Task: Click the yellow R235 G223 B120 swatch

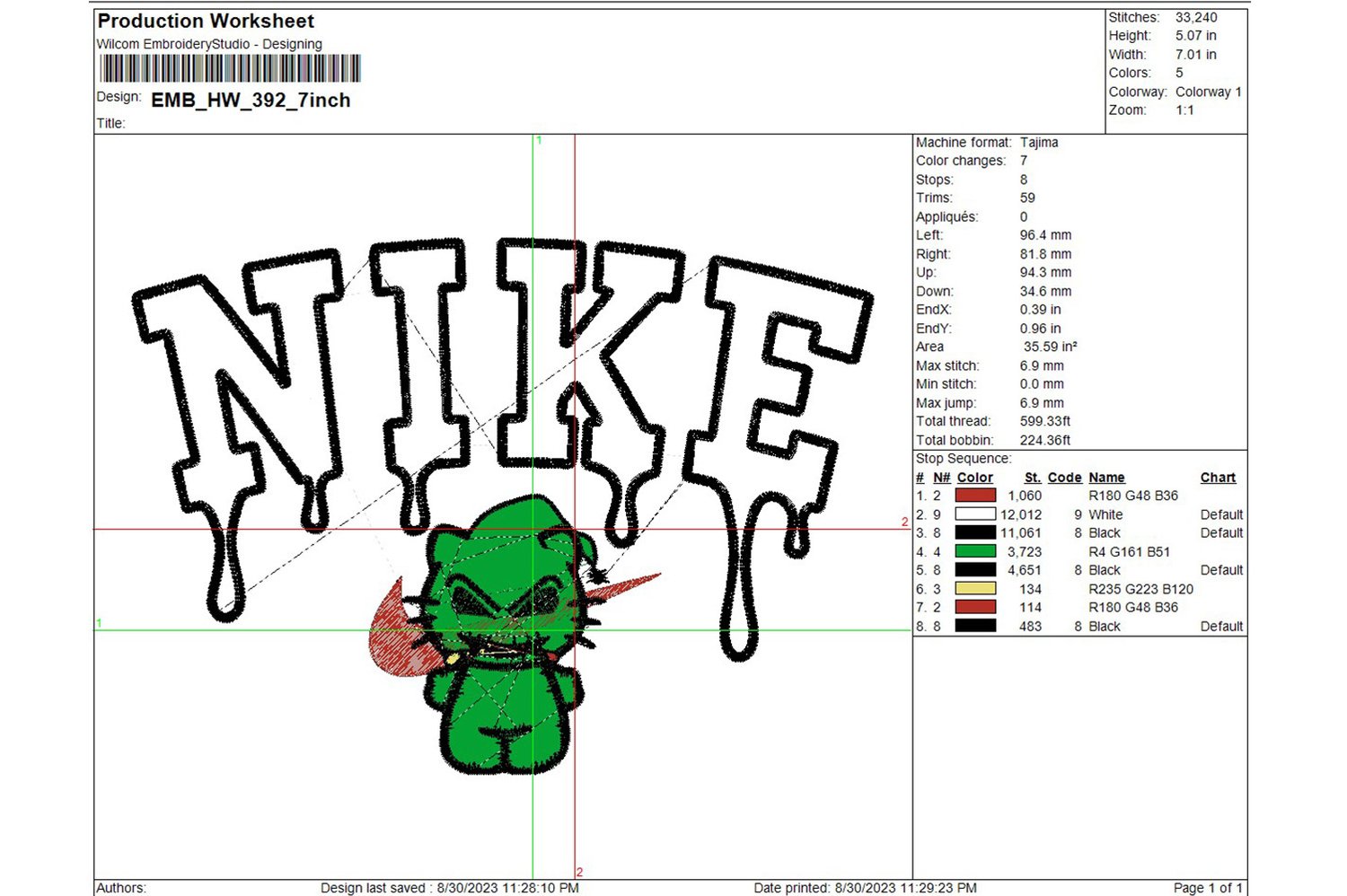Action: 975,589
